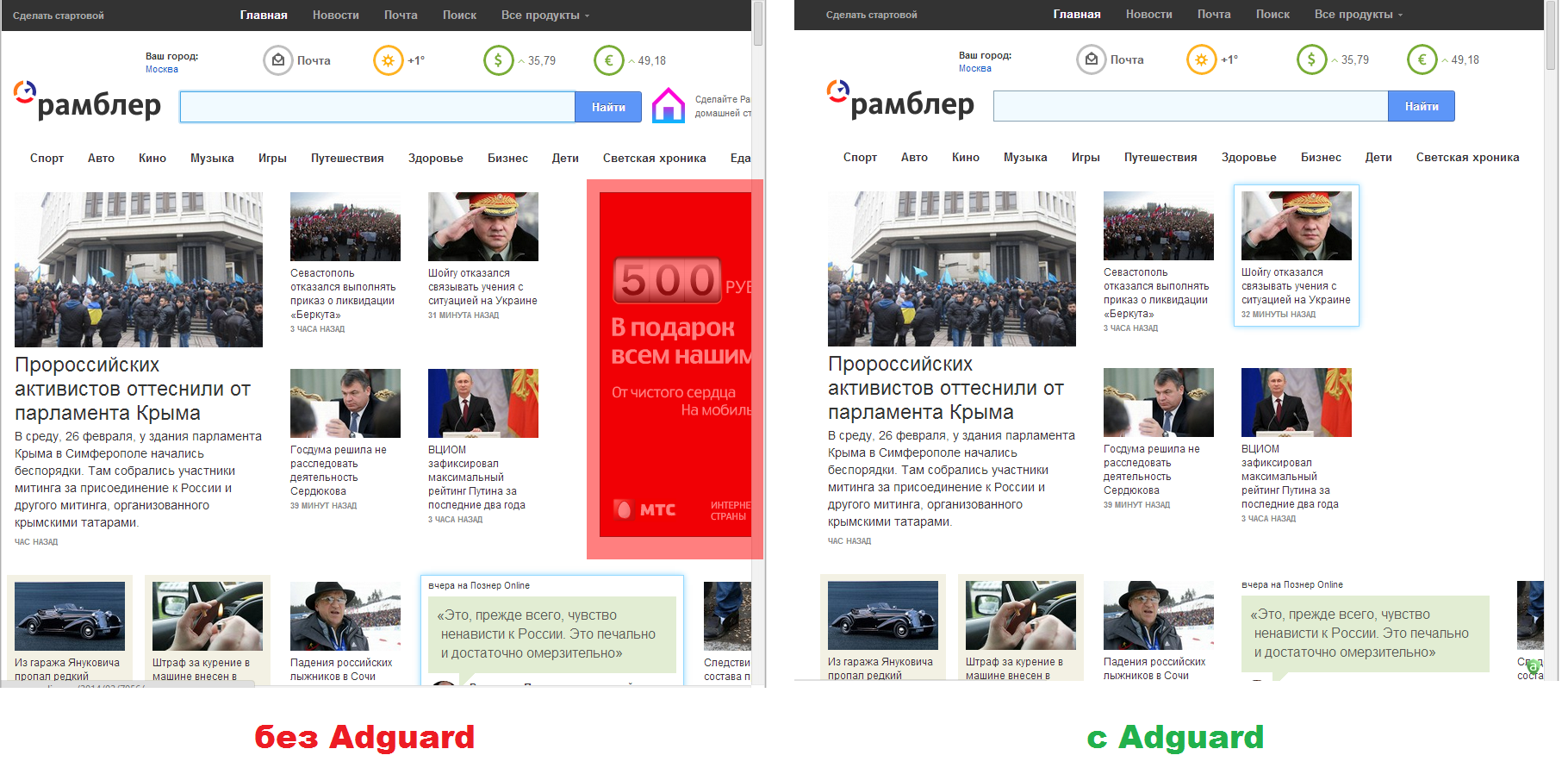This screenshot has width=1568, height=774.
Task: Click 'Москва' city link in right window
Action: [975, 69]
